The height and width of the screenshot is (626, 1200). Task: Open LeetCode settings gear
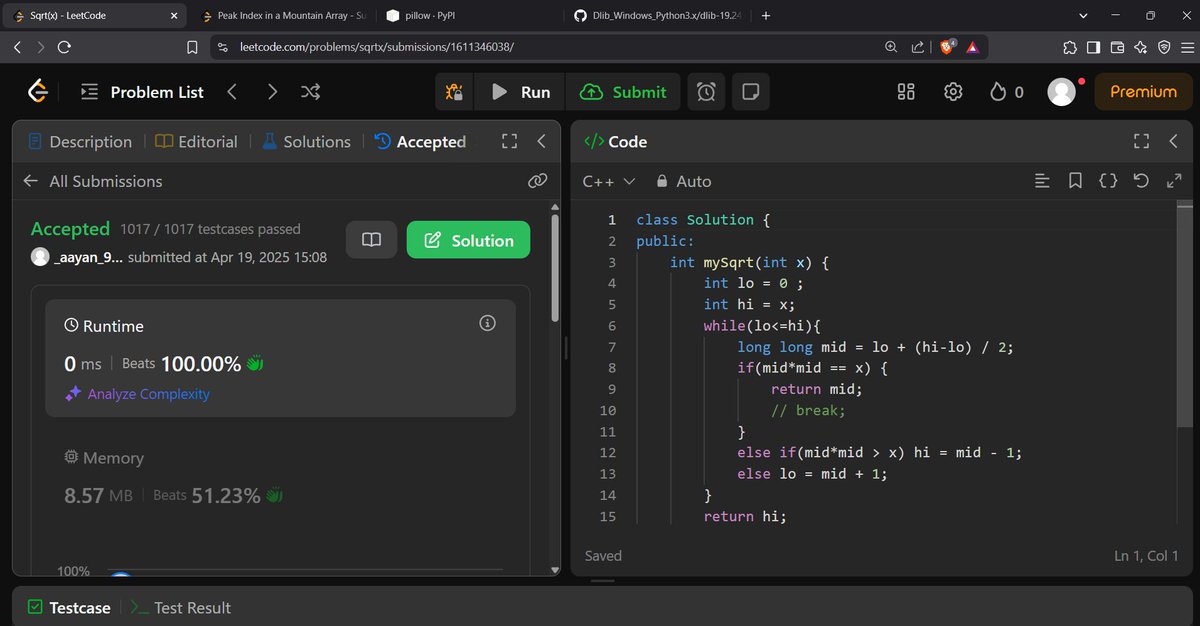tap(953, 92)
